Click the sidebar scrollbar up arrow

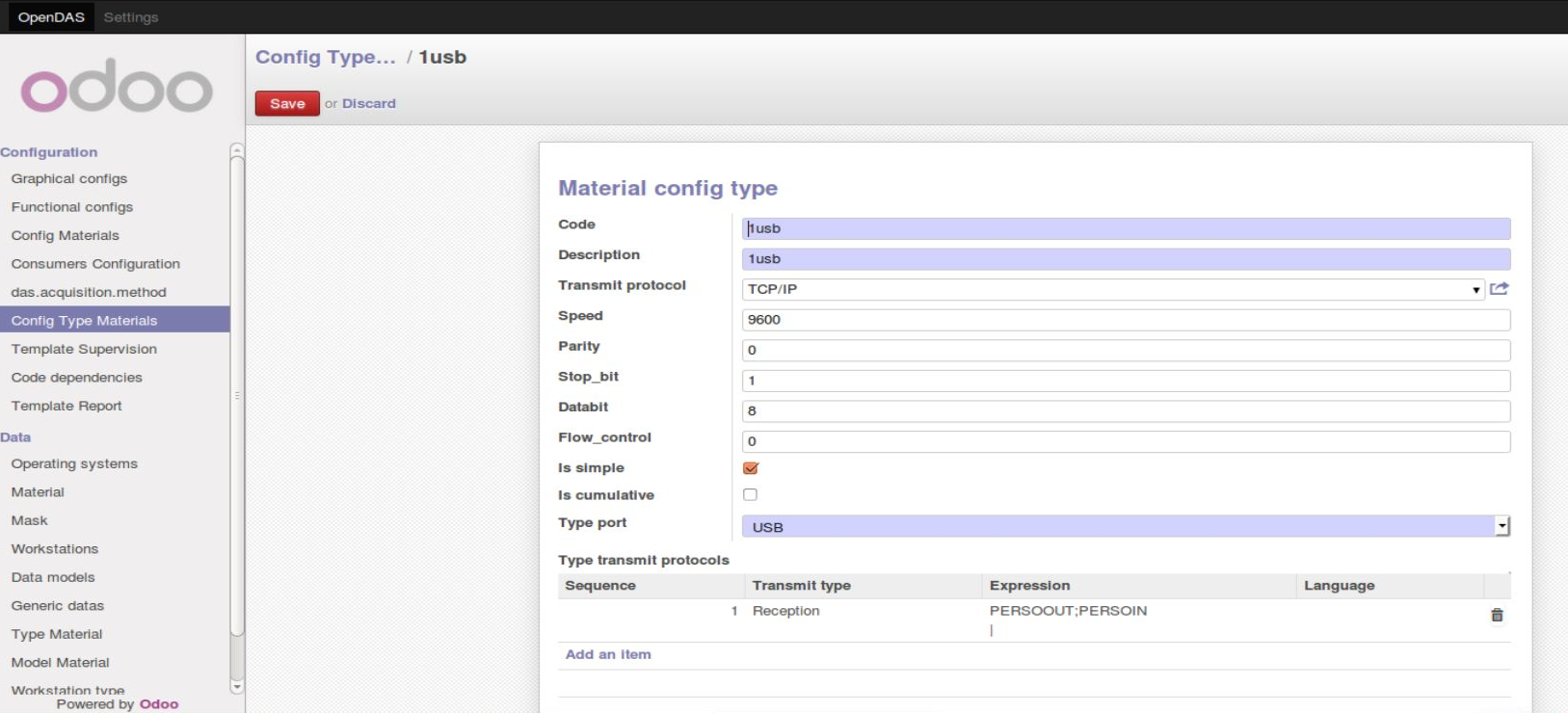237,149
